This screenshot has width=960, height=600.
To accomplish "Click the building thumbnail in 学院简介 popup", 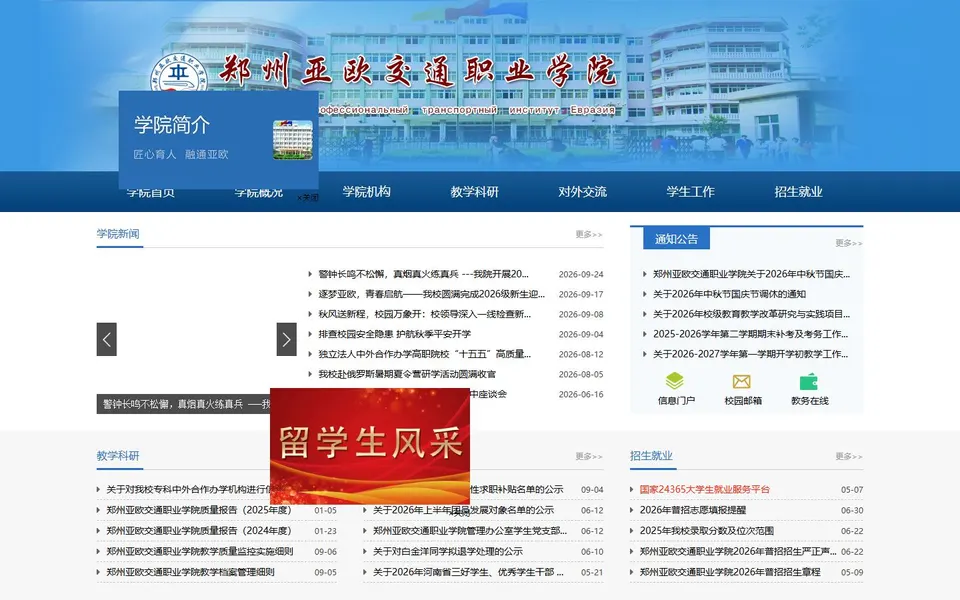I will pos(293,140).
